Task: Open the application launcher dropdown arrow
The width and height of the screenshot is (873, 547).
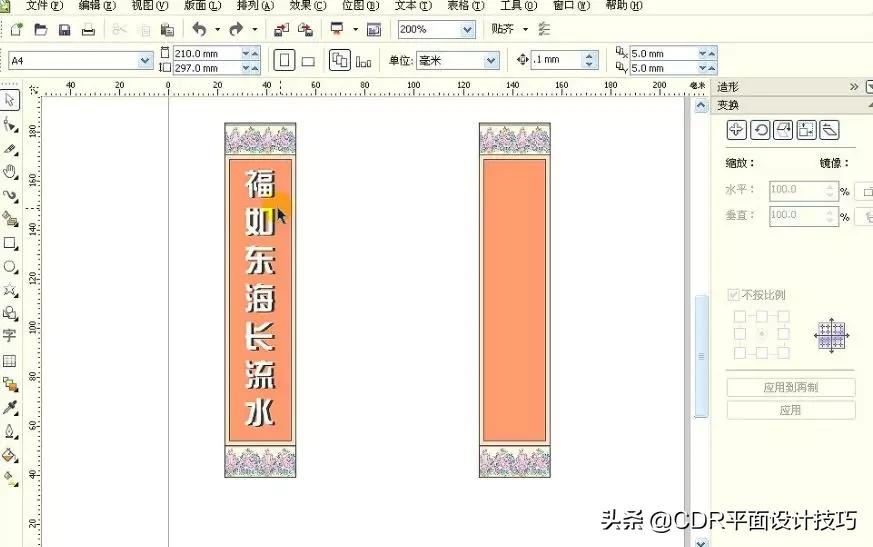Action: pyautogui.click(x=355, y=29)
